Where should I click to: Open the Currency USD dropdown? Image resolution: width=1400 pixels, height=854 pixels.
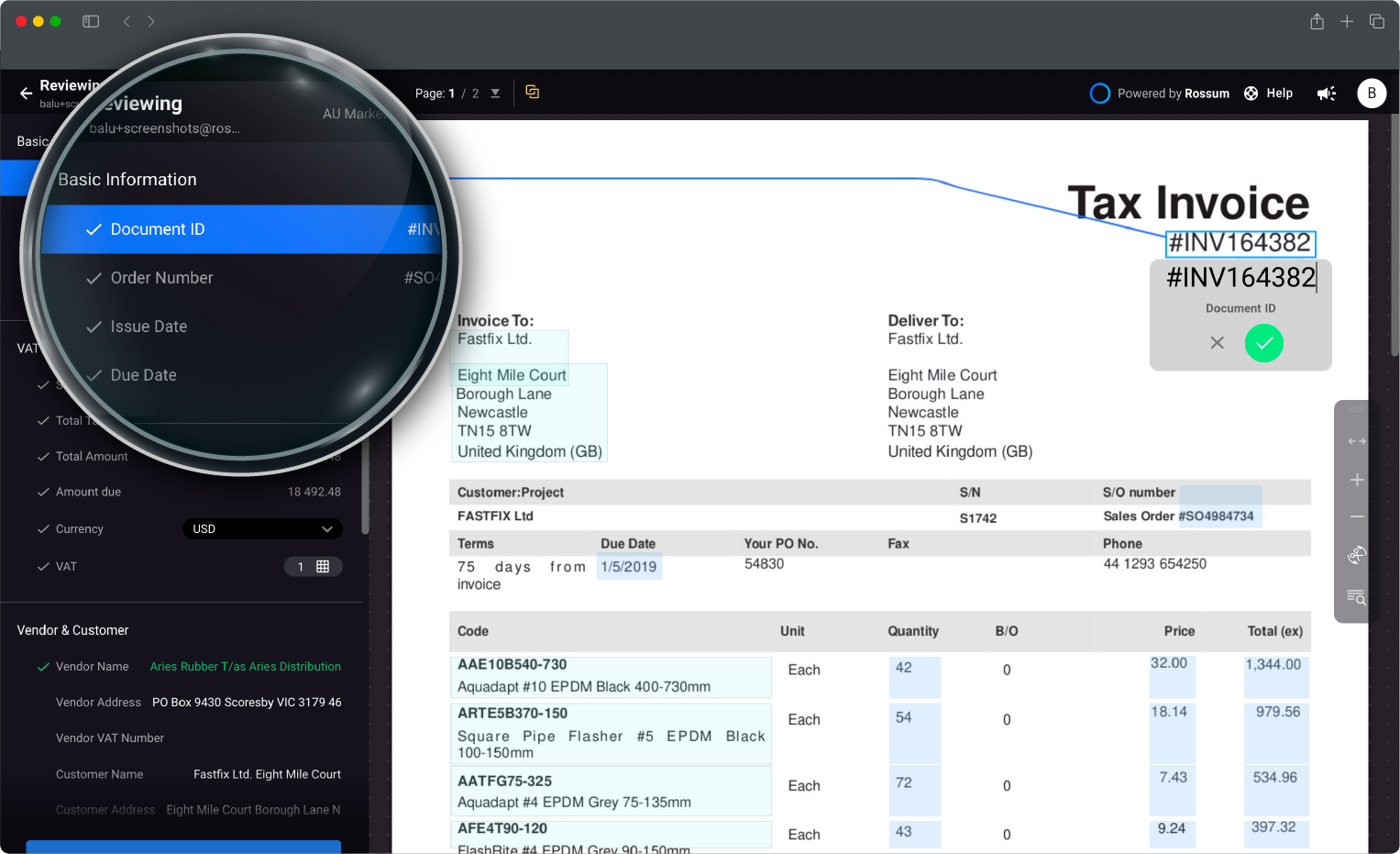(x=262, y=529)
